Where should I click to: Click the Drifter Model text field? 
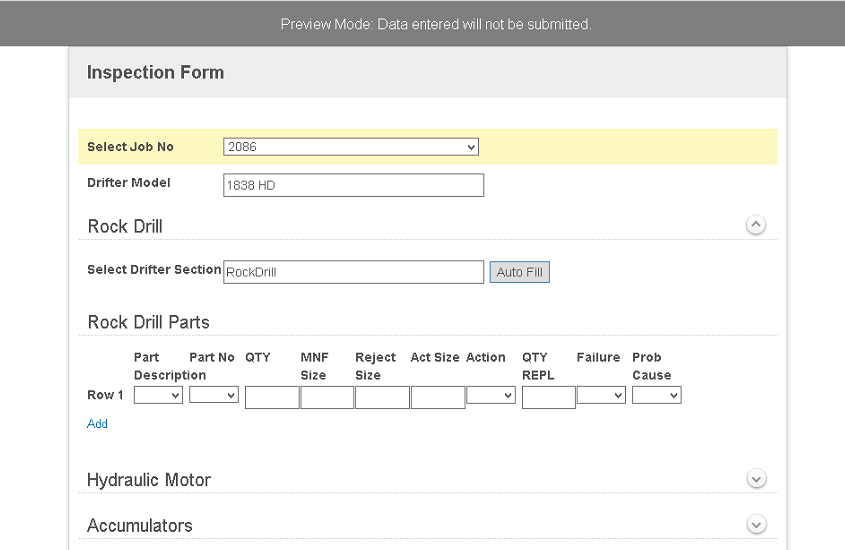353,185
